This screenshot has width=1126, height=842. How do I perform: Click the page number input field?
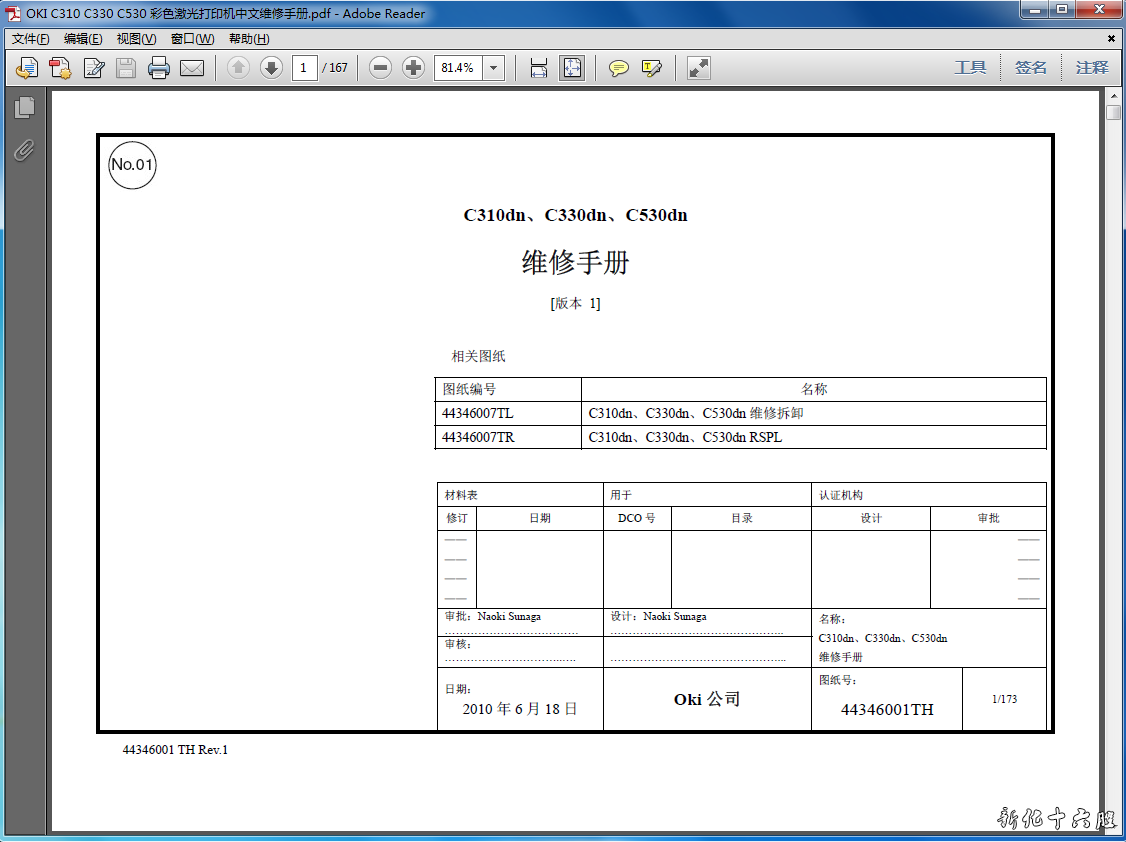(305, 68)
